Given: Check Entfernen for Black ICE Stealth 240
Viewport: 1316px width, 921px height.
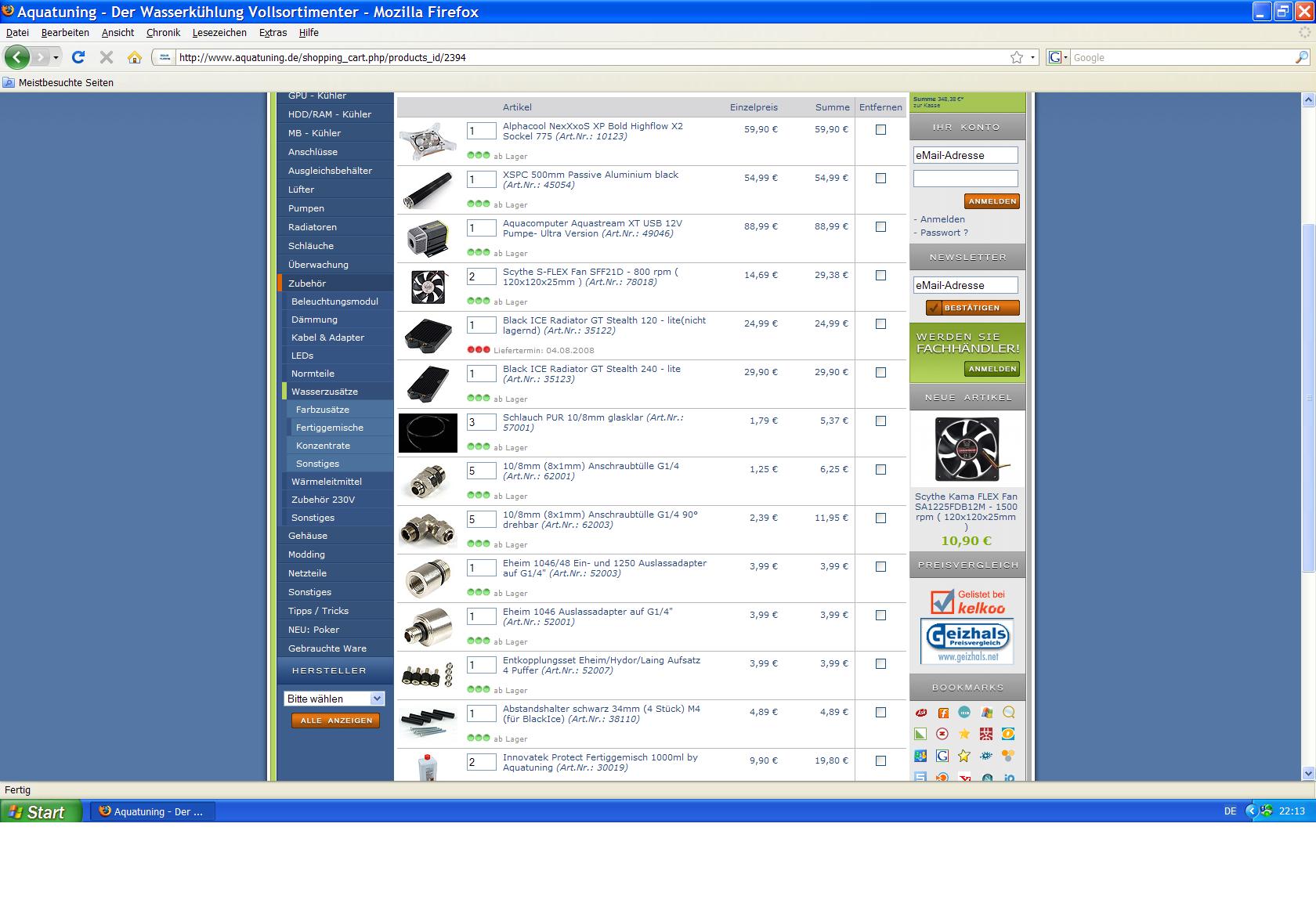Looking at the screenshot, I should pos(880,373).
